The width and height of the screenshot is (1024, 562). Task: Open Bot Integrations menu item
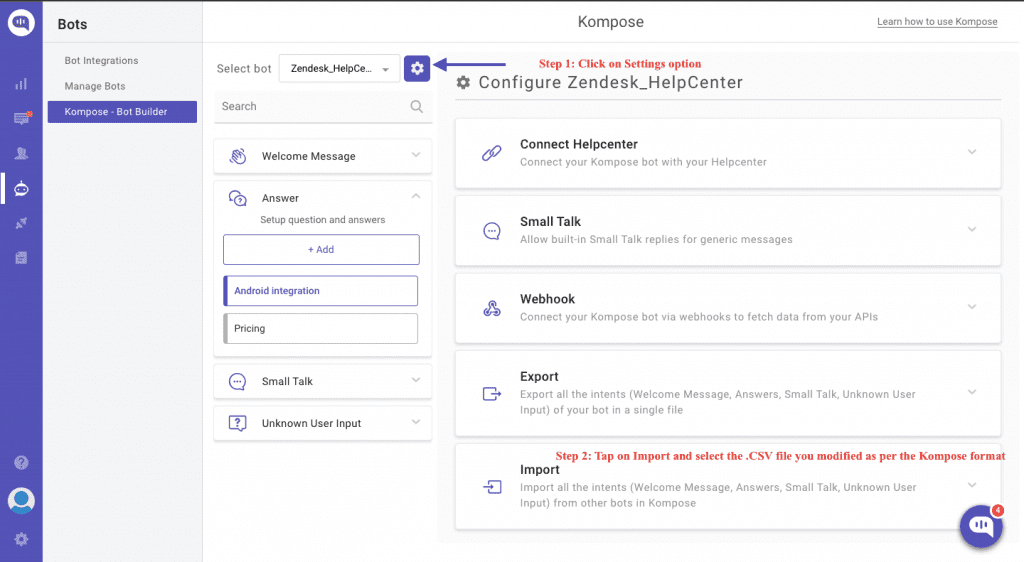click(101, 61)
